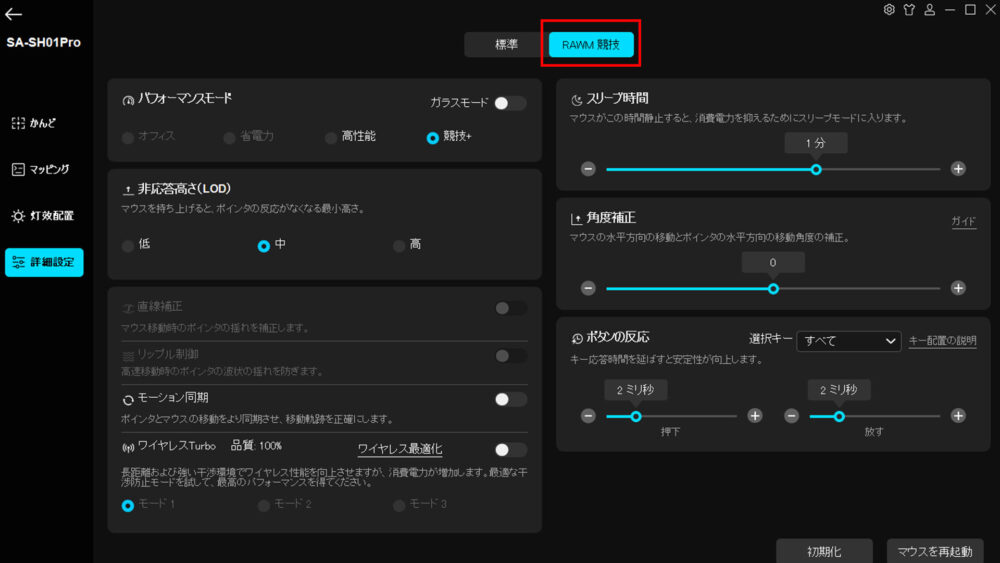
Task: Open the user account icon
Action: click(929, 10)
